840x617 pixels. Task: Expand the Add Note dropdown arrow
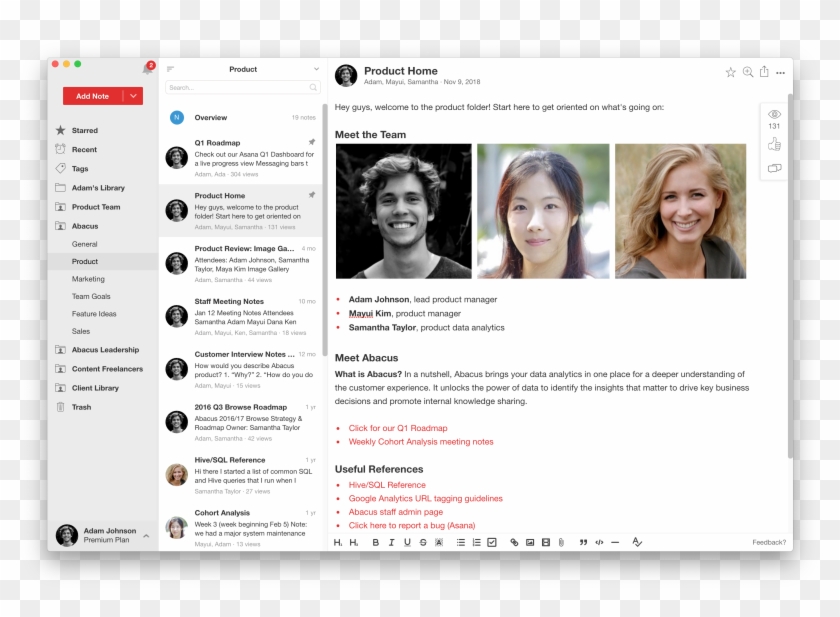(134, 96)
